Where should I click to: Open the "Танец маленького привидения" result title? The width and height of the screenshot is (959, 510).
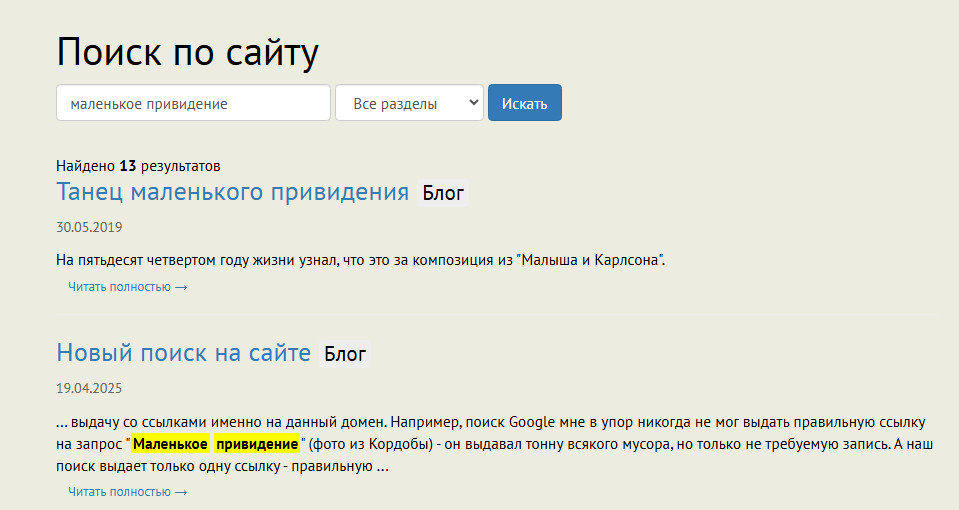[x=233, y=192]
